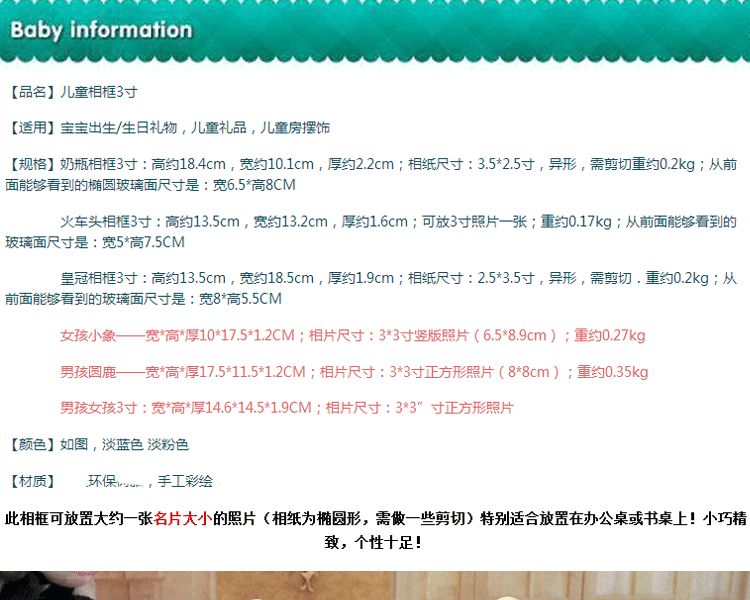Click the text '宽5*高7.5CM'

[x=143, y=242]
